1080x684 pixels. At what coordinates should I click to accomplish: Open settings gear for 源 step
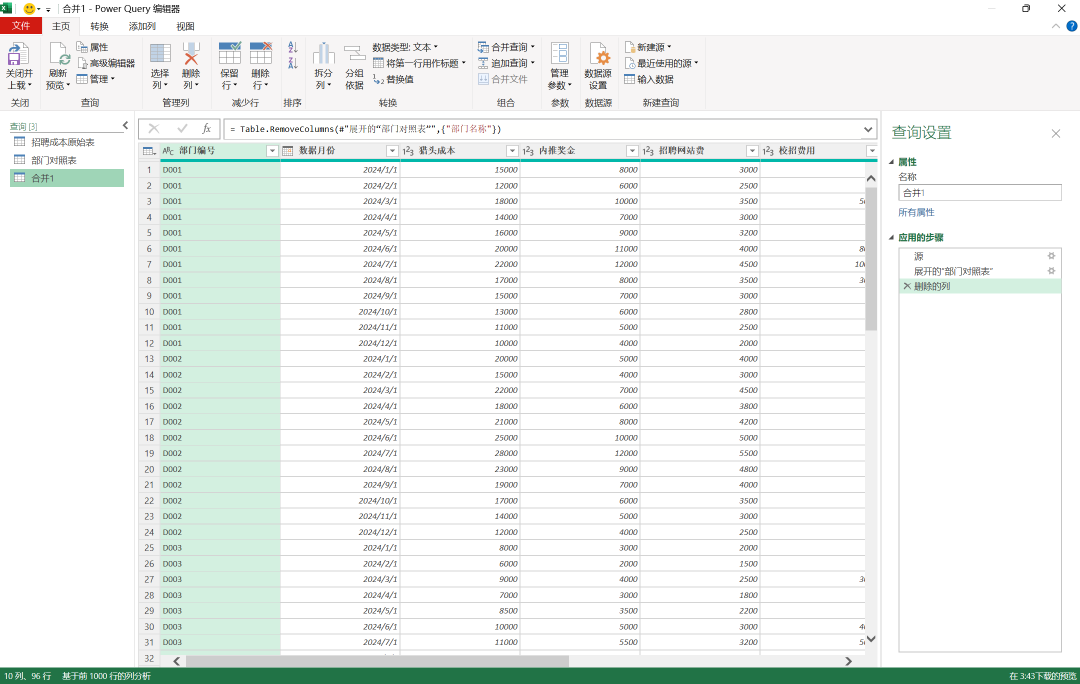coord(1051,256)
